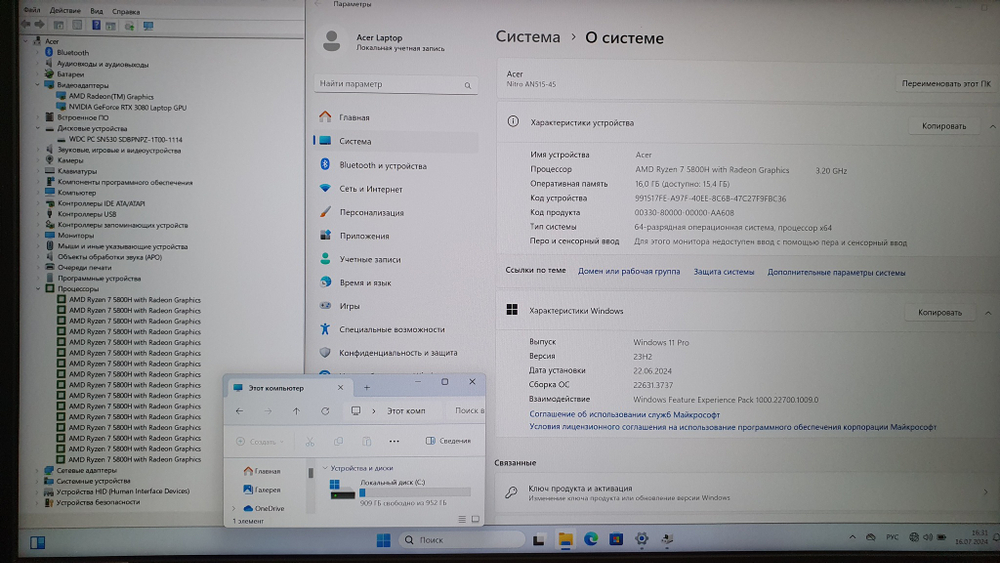Open the Вид menu in Device Manager
The height and width of the screenshot is (563, 1000).
point(96,11)
